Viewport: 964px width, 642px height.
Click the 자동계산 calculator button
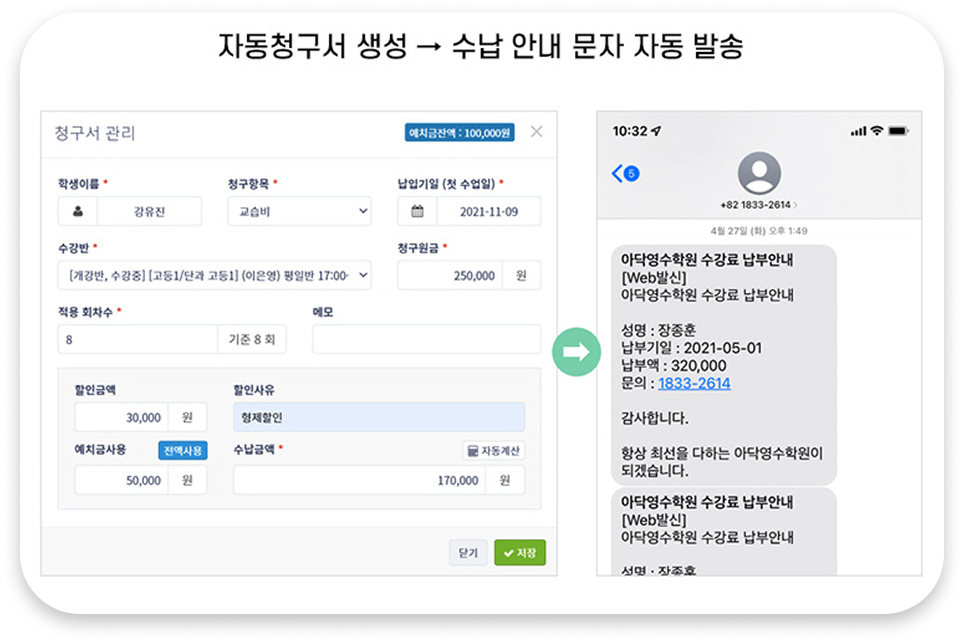pos(494,451)
